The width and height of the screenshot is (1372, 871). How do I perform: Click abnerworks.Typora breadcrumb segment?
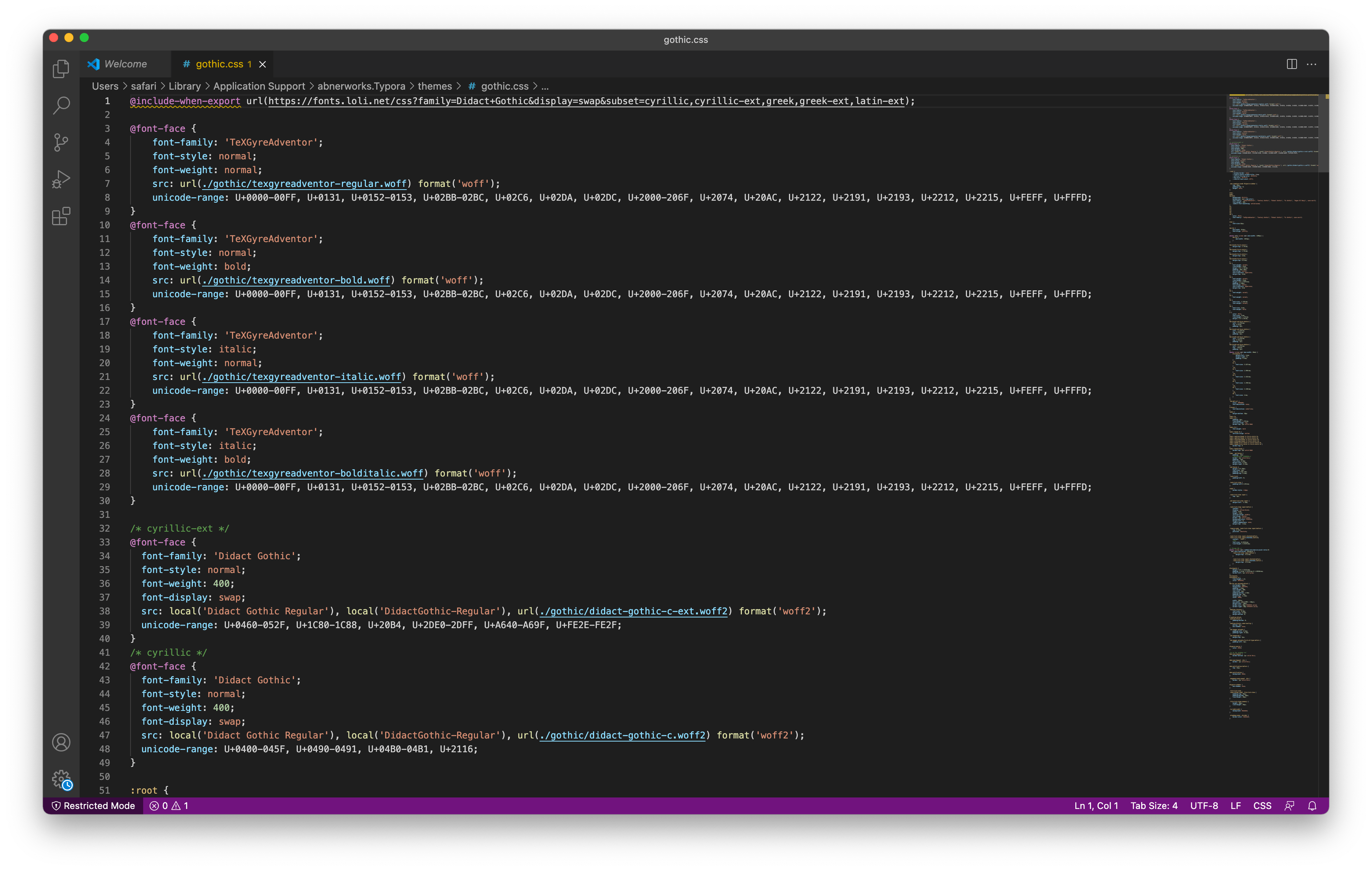pyautogui.click(x=361, y=86)
